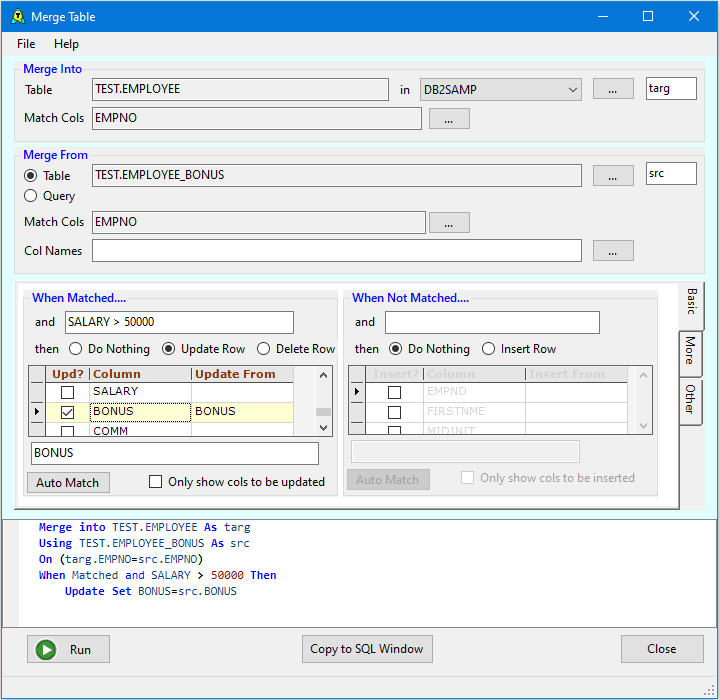720x700 pixels.
Task: Maximize the Merge Table window
Action: pos(648,17)
